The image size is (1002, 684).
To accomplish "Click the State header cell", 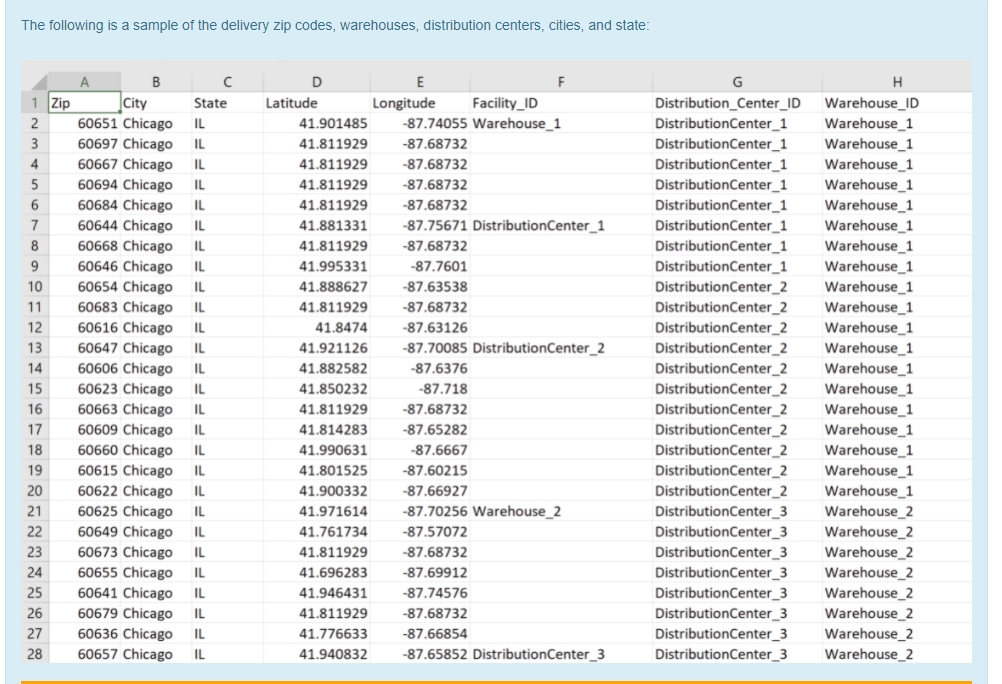I will coord(227,103).
